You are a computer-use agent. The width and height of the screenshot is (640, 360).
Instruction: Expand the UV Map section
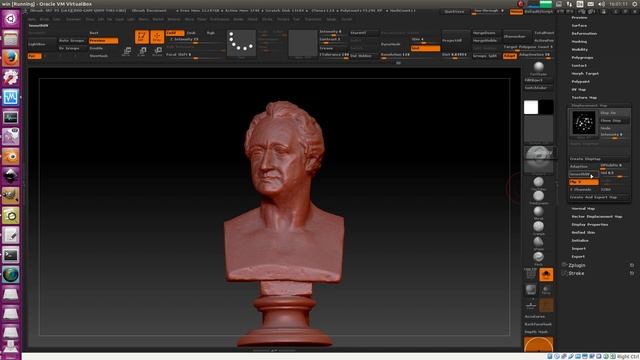579,90
